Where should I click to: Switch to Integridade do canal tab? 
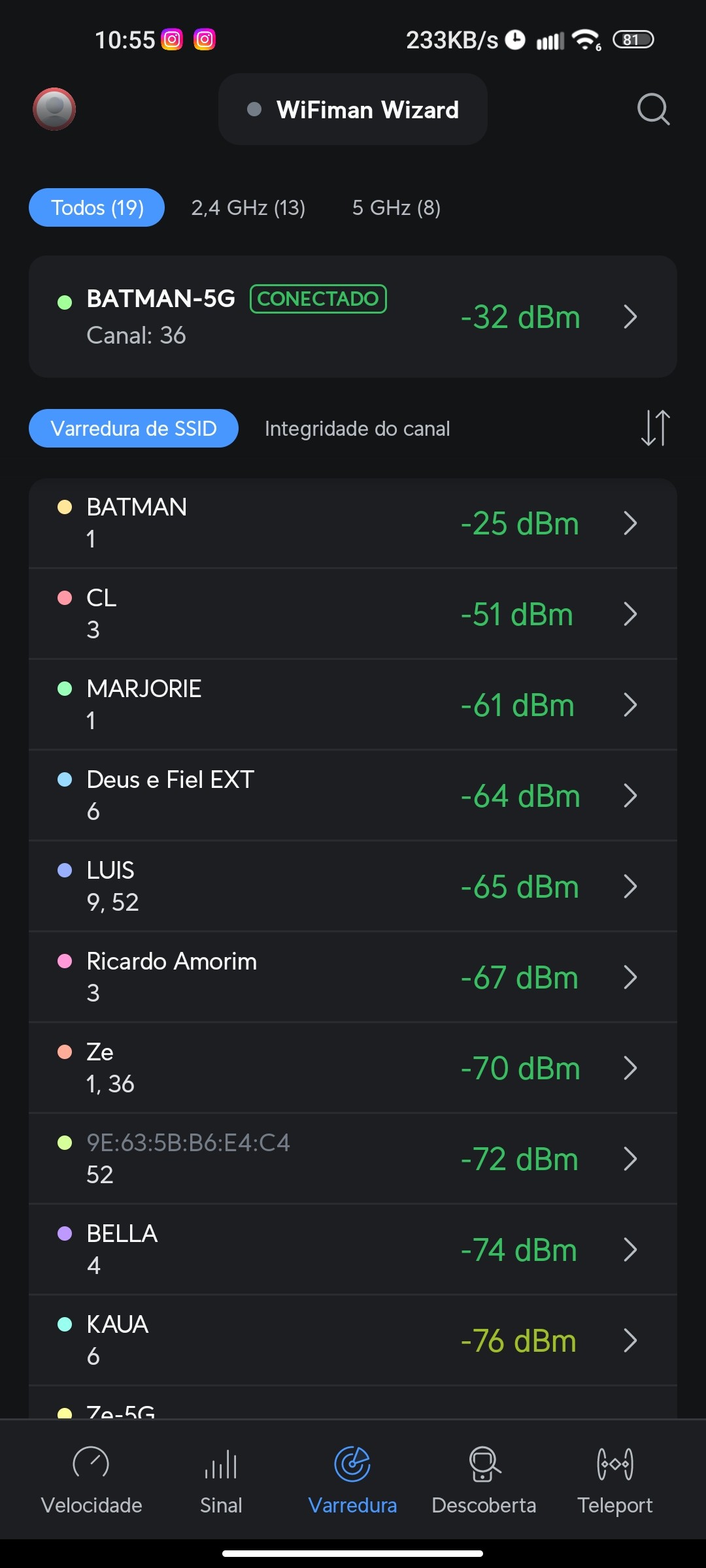pyautogui.click(x=357, y=429)
